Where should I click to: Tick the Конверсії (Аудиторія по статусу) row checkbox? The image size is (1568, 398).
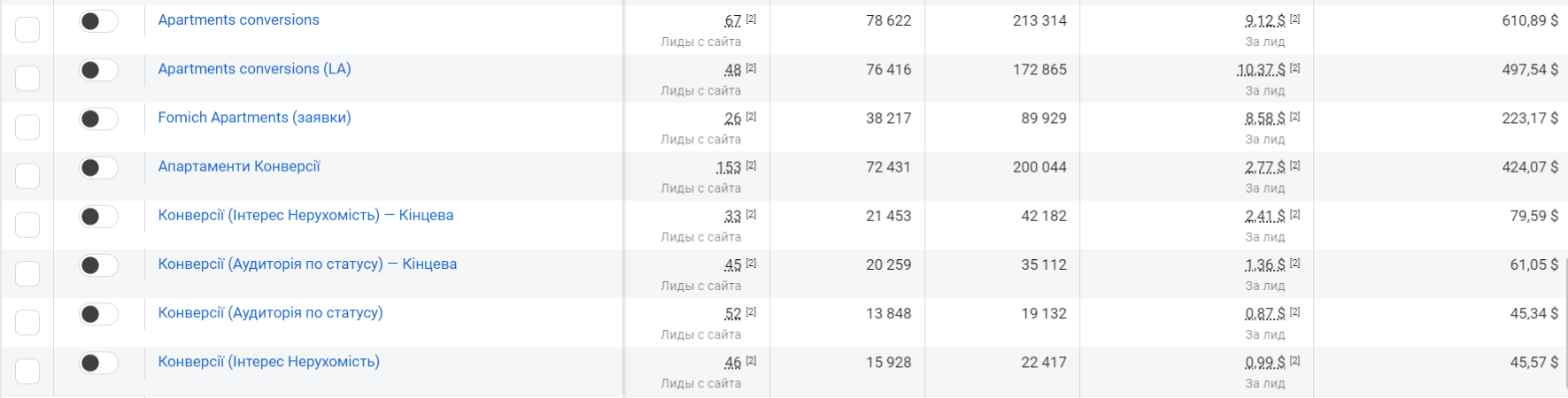pyautogui.click(x=27, y=322)
